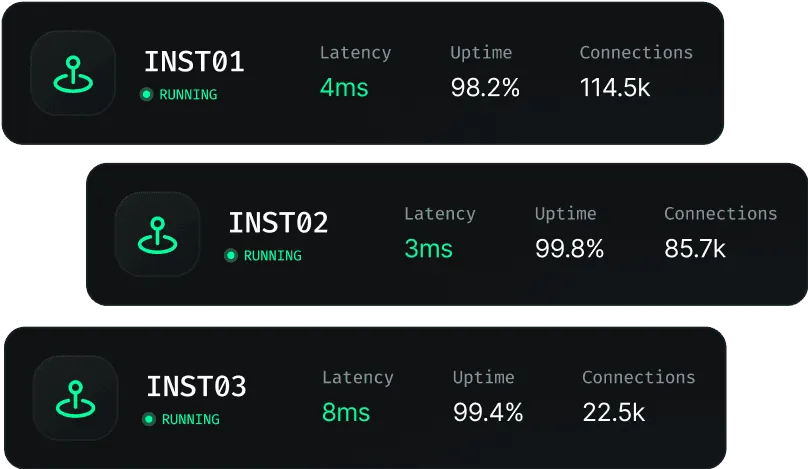Click the 4ms latency value
Viewport: 808px width, 469px height.
tap(344, 88)
